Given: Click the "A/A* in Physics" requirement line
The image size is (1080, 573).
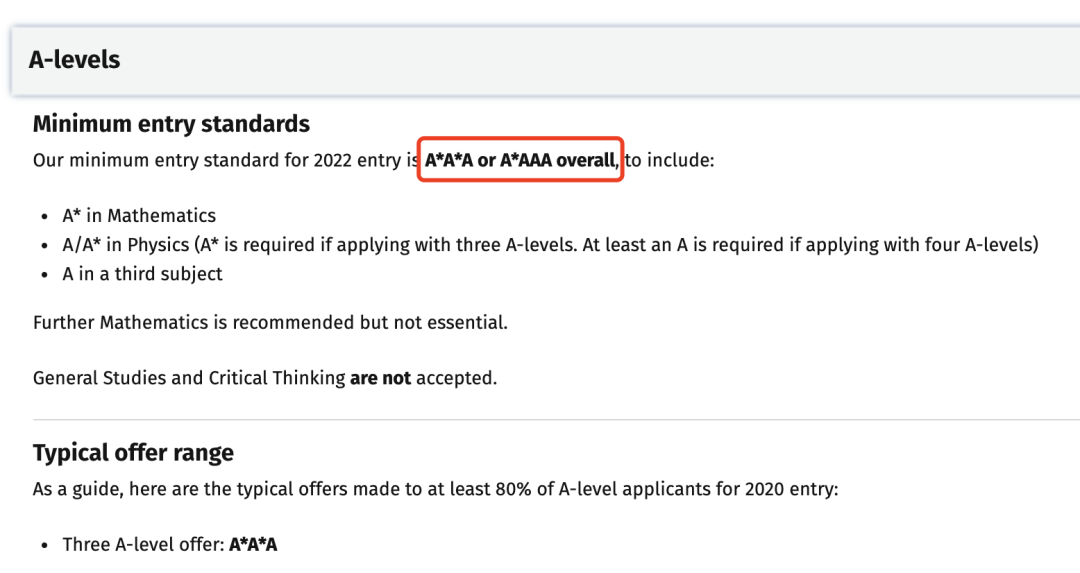Looking at the screenshot, I should [x=550, y=244].
